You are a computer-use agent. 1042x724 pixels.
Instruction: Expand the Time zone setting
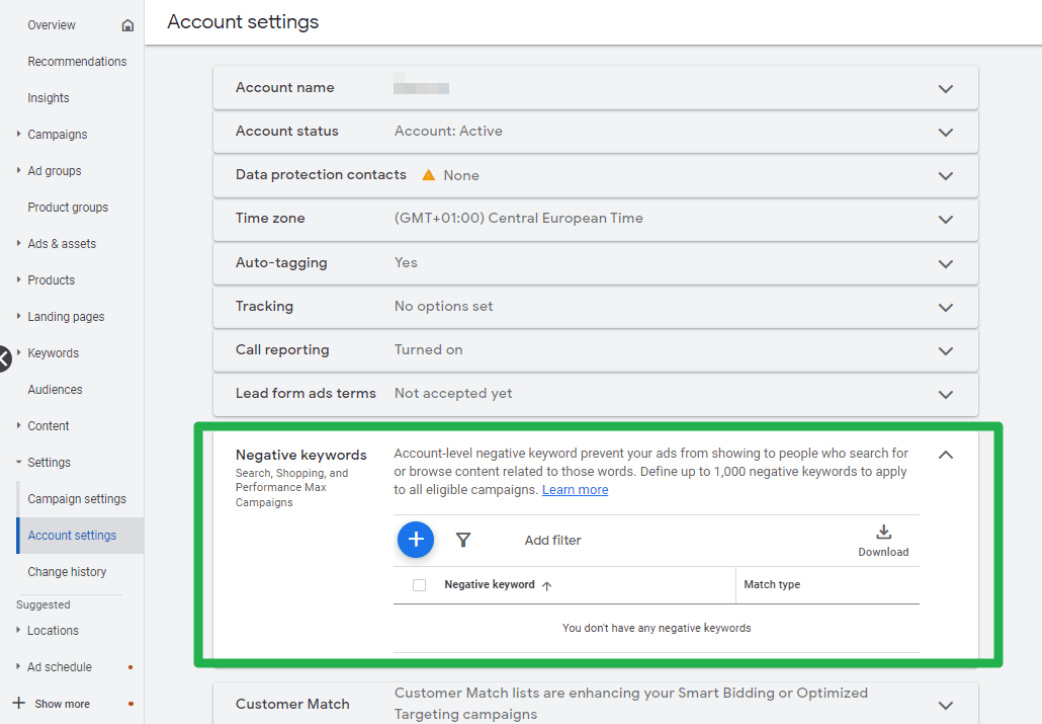click(945, 219)
